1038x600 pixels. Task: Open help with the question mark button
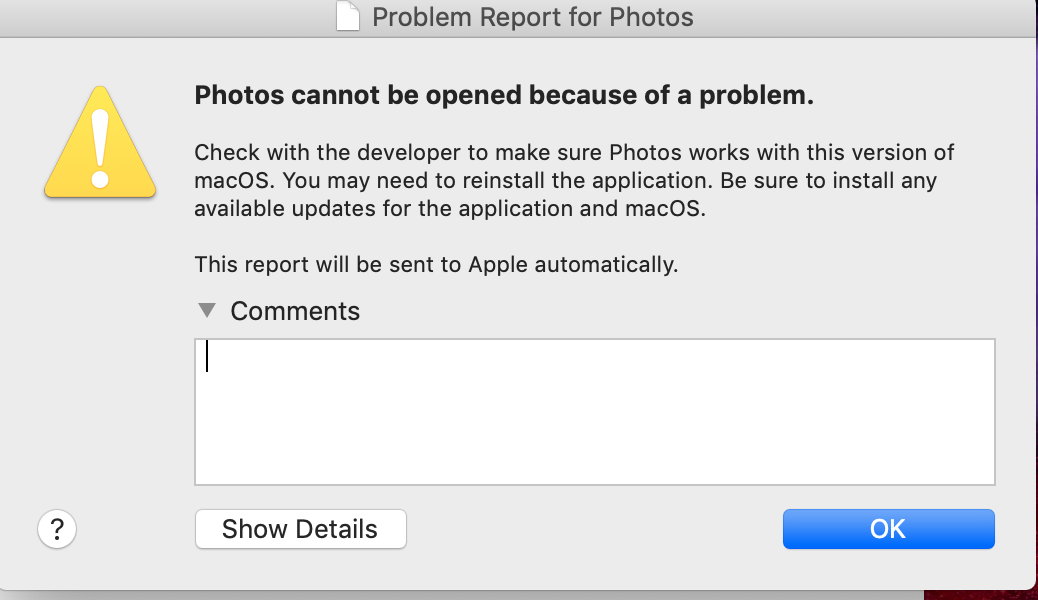click(57, 528)
